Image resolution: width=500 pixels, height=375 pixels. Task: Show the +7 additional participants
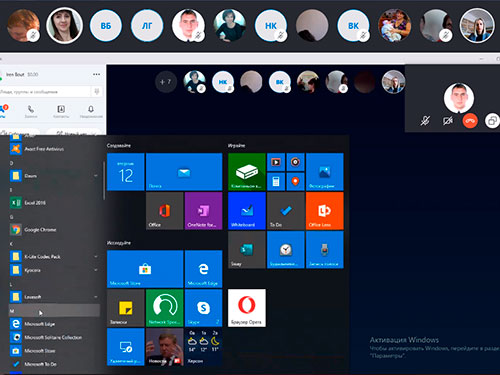(x=166, y=82)
